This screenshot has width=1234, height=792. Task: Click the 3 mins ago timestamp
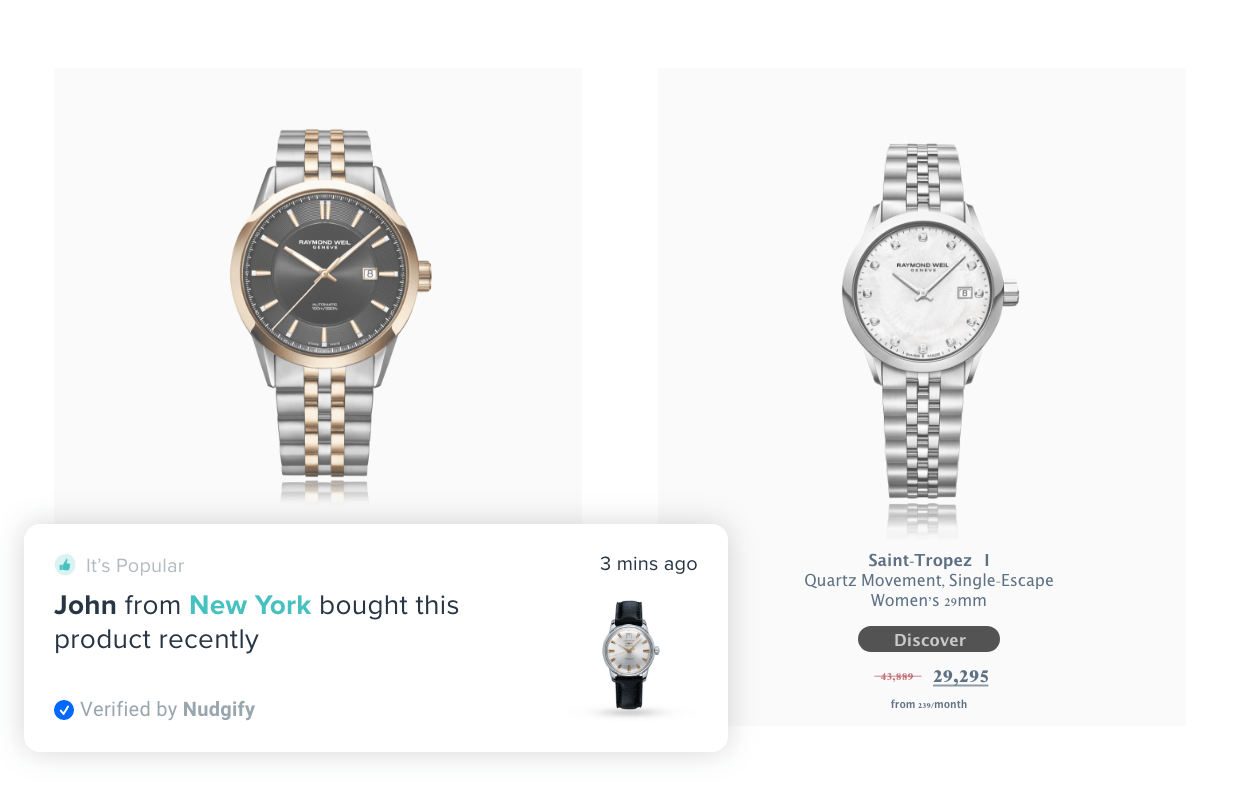pos(648,564)
